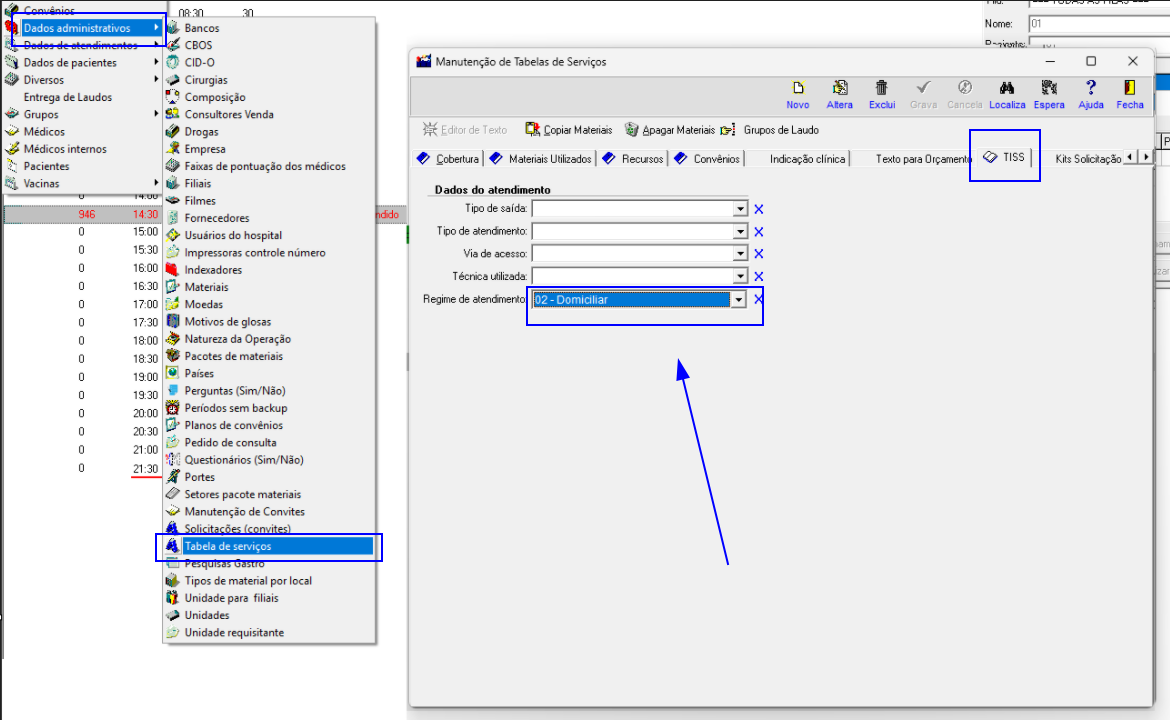Click Copiar Materiais button
1170x720 pixels.
pyautogui.click(x=568, y=130)
